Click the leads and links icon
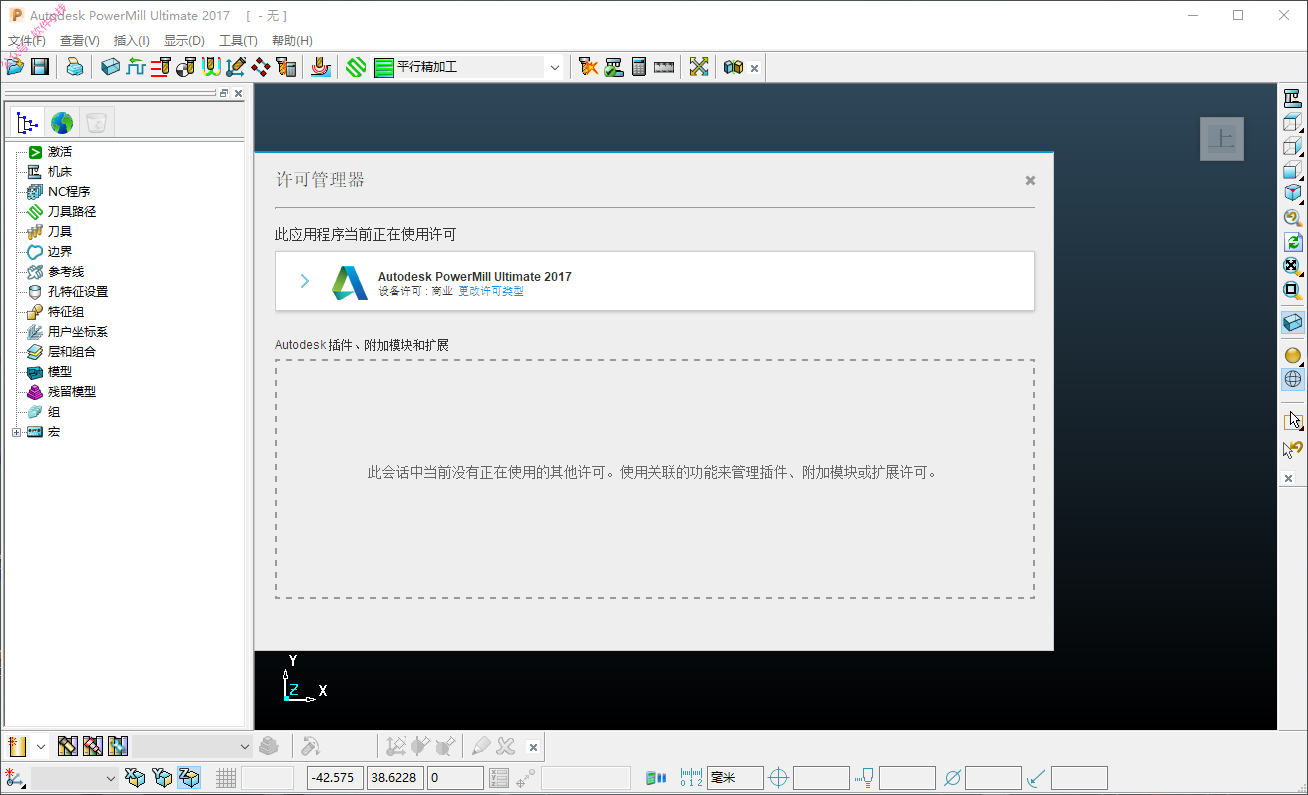This screenshot has width=1308, height=795. pyautogui.click(x=211, y=67)
